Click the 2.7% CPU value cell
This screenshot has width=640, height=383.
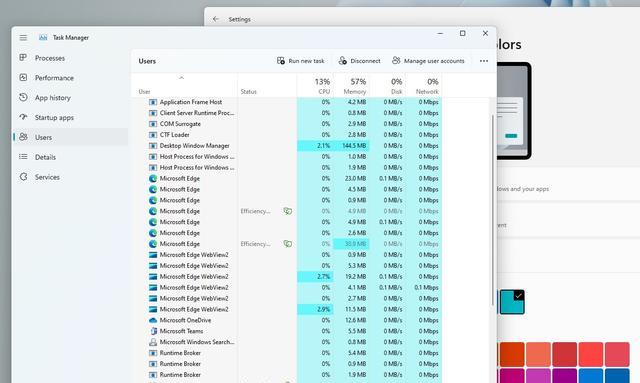click(x=315, y=276)
